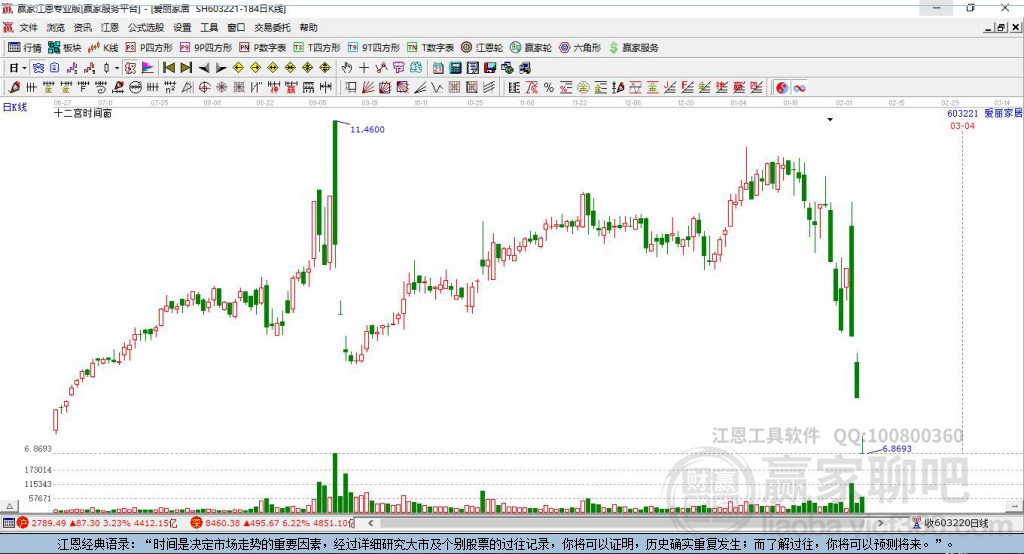This screenshot has width=1024, height=554.
Task: Open the 六角形 hexagon tool
Action: (x=579, y=48)
